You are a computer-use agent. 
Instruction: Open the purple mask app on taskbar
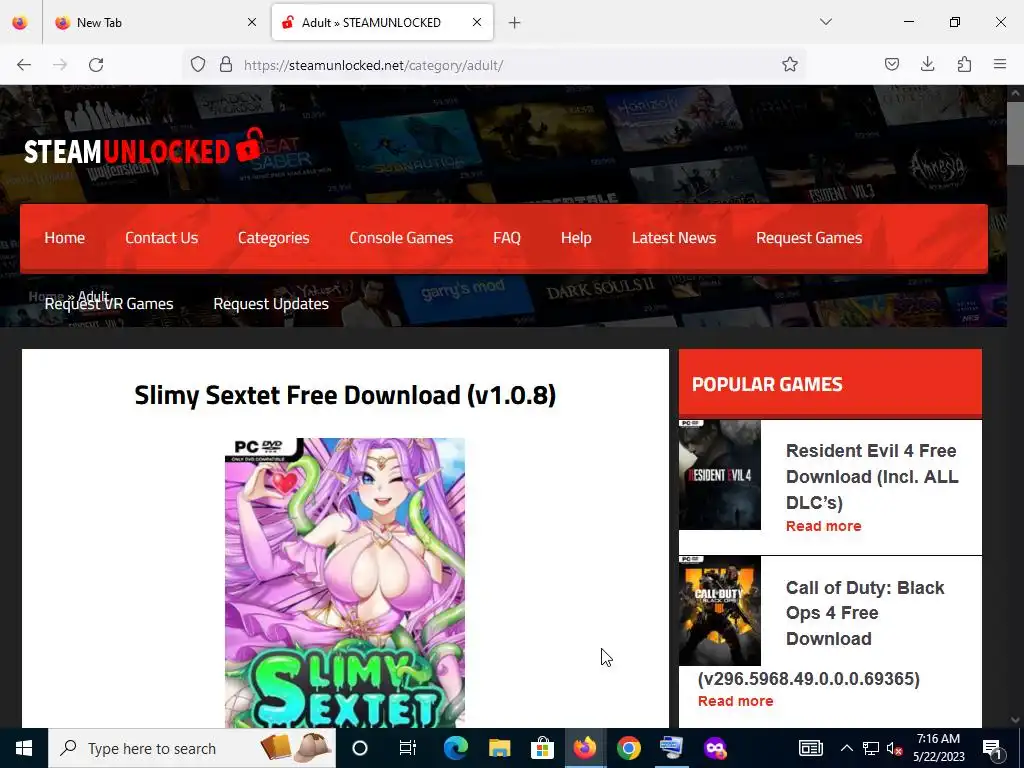[x=715, y=748]
